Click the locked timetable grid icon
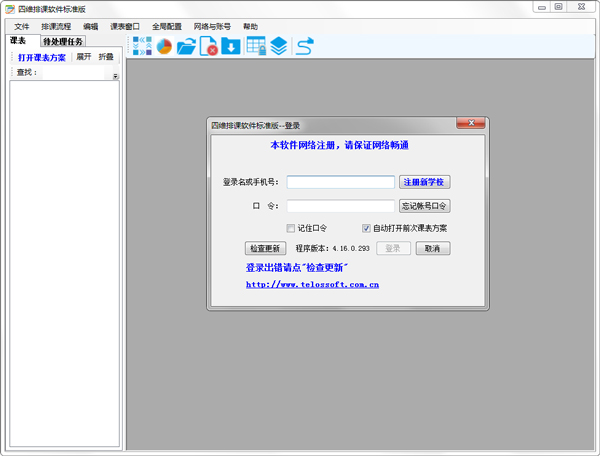This screenshot has height=456, width=600. tap(256, 46)
